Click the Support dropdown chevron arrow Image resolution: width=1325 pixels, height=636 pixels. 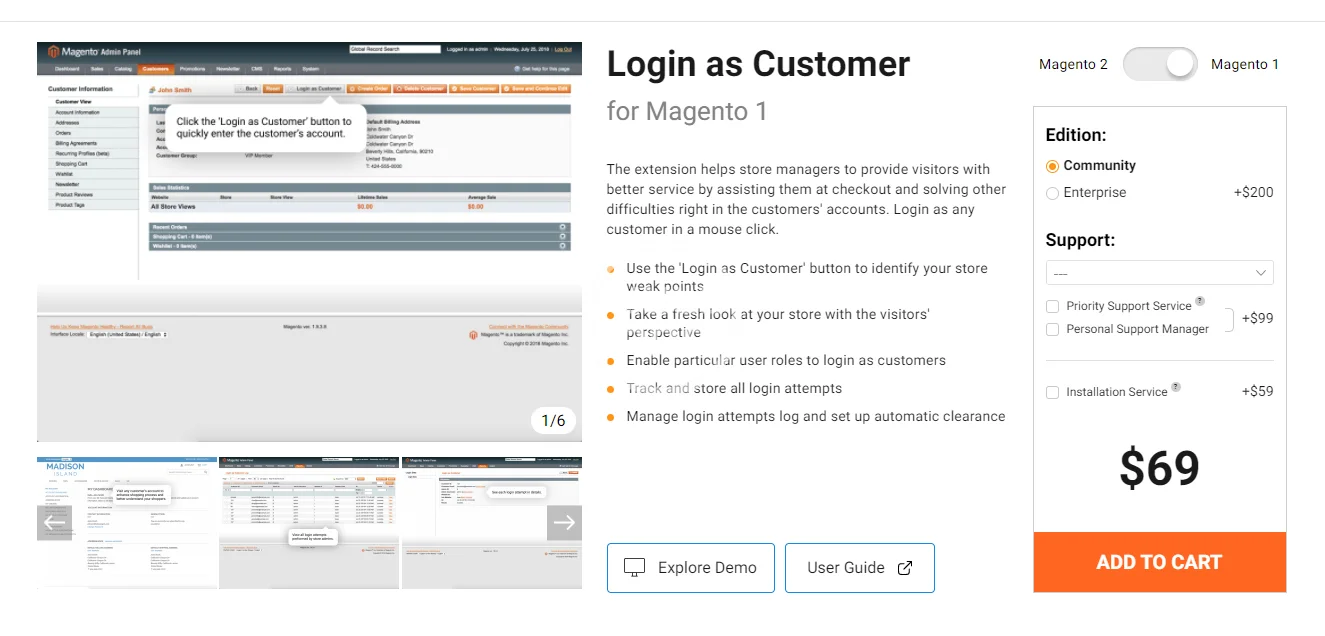pos(1261,273)
